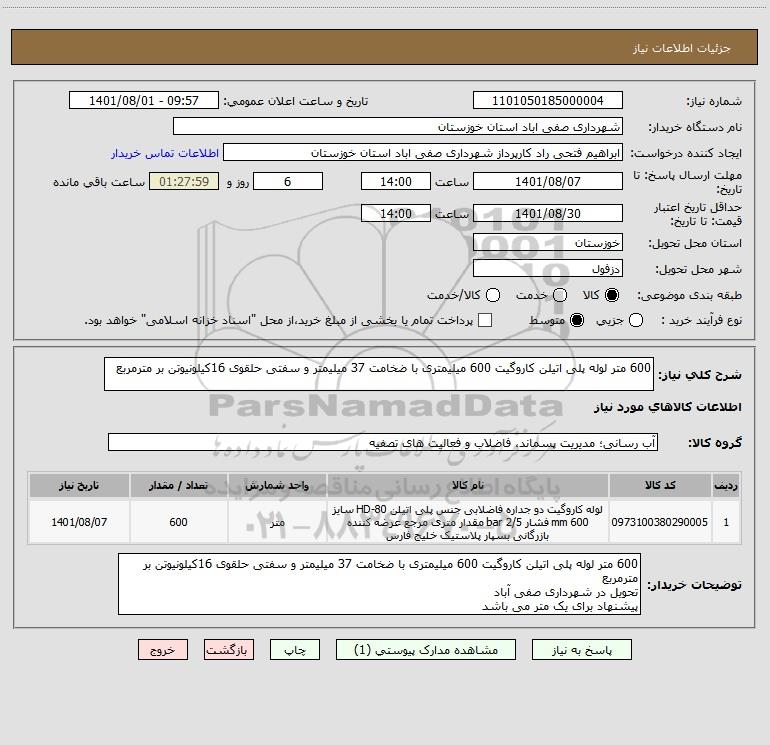Select the کالا radio button

(x=612, y=295)
